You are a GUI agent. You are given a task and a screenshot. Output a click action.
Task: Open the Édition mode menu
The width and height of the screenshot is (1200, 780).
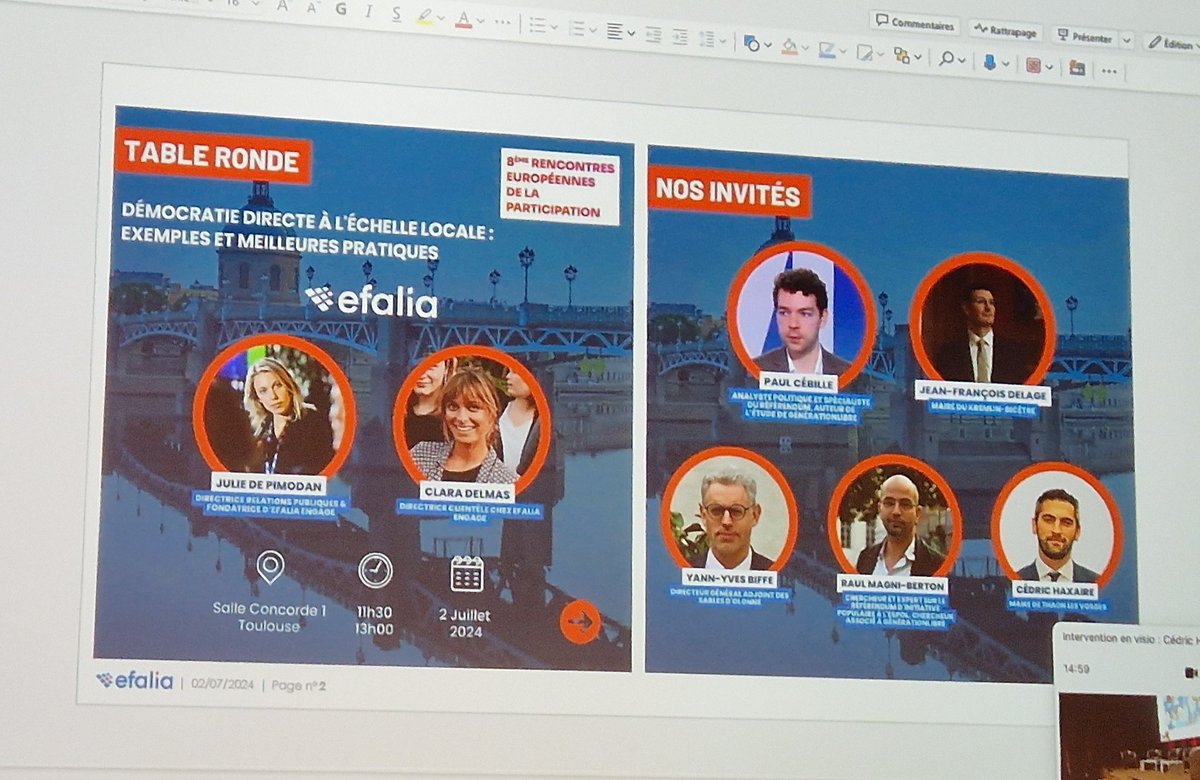point(1170,43)
